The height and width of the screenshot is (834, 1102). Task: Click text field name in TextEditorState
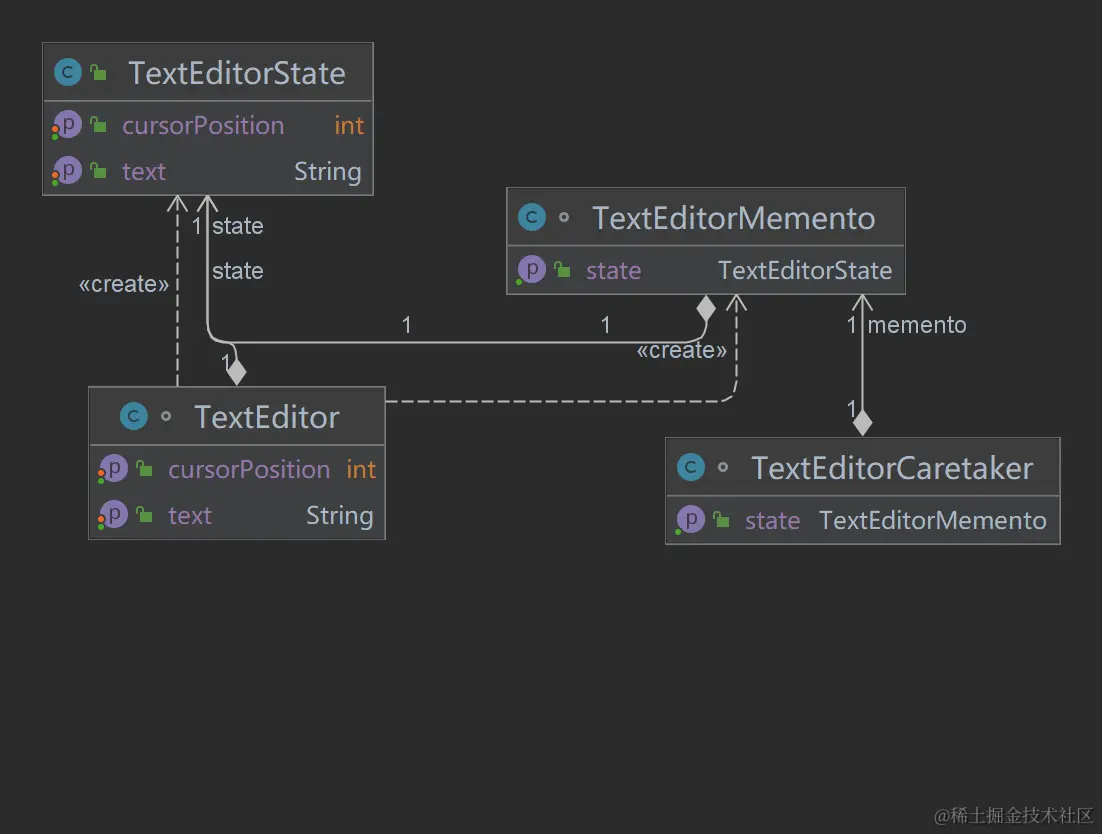(x=144, y=172)
